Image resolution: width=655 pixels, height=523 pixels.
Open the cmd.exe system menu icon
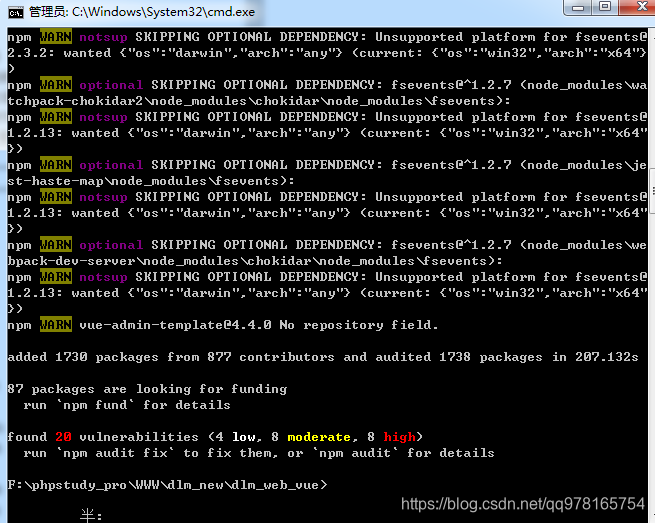tap(15, 13)
